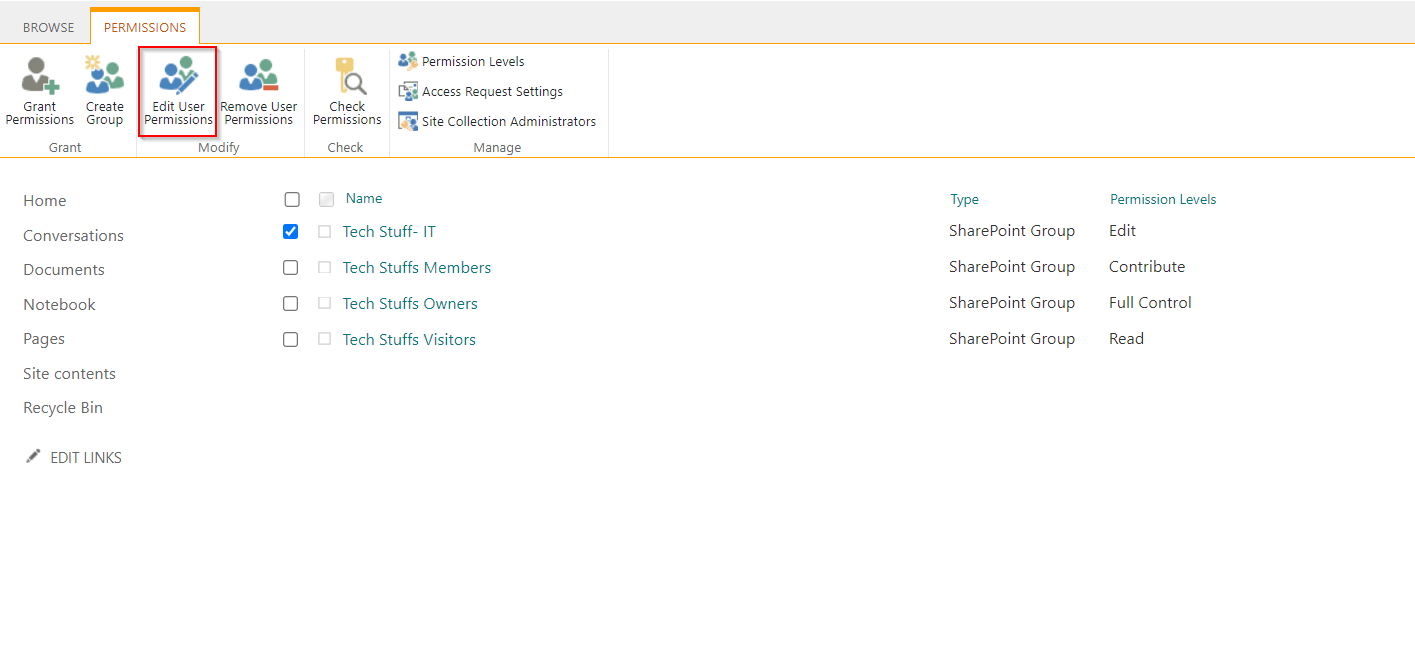Go to the Documents section
This screenshot has width=1415, height=655.
pyautogui.click(x=63, y=269)
